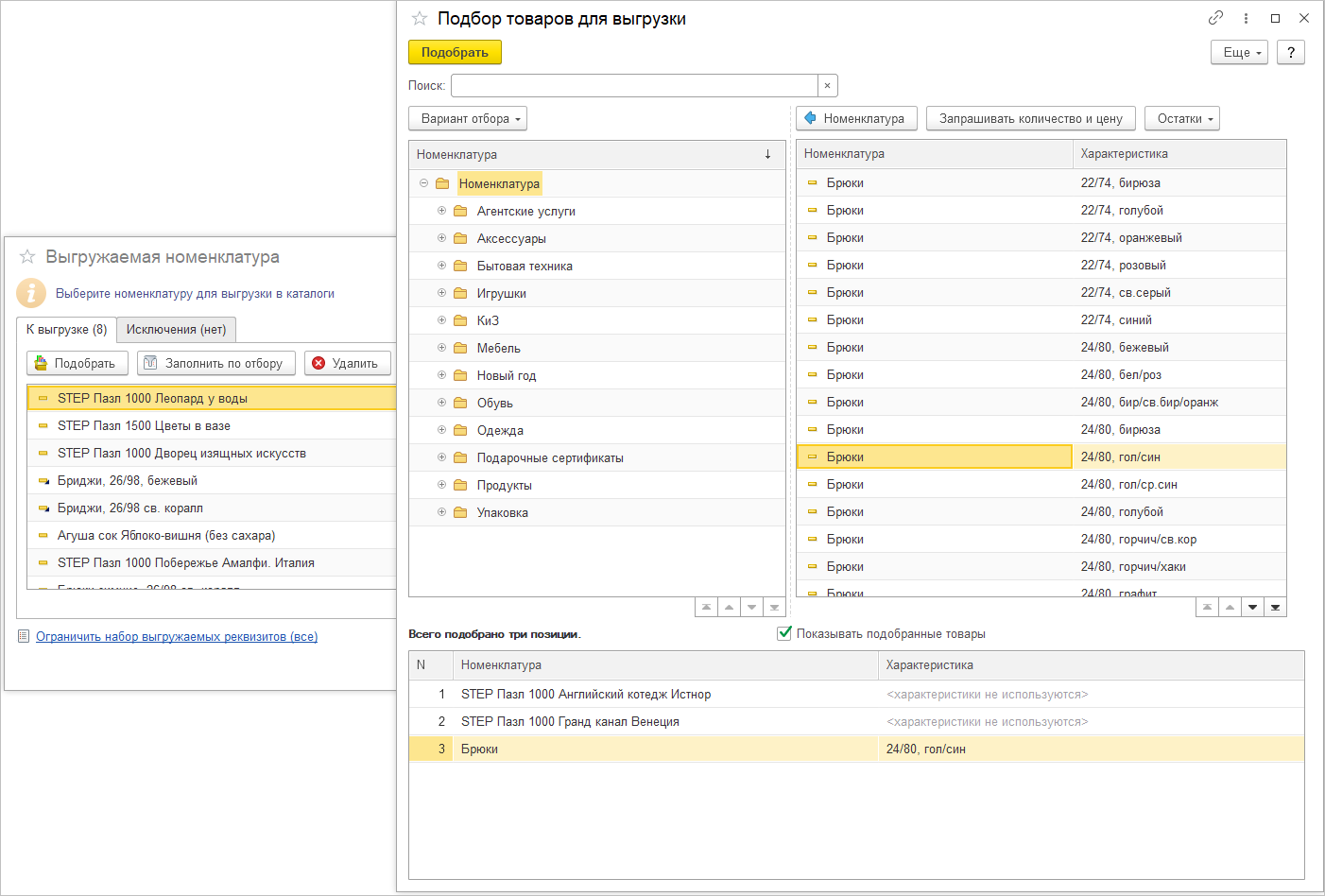Select the К выгрузке (8) tab
This screenshot has width=1325, height=896.
pos(66,330)
